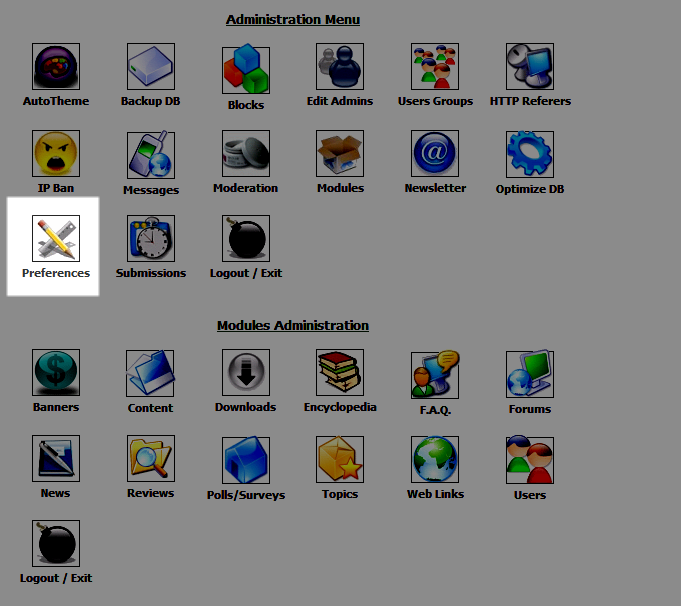Click the Modules Administration heading
This screenshot has width=681, height=606.
[x=293, y=325]
